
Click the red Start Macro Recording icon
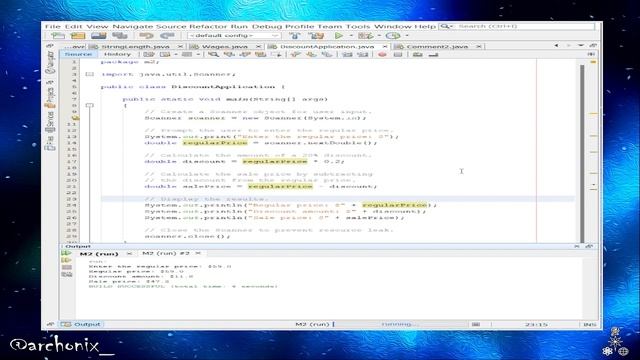pos(382,54)
